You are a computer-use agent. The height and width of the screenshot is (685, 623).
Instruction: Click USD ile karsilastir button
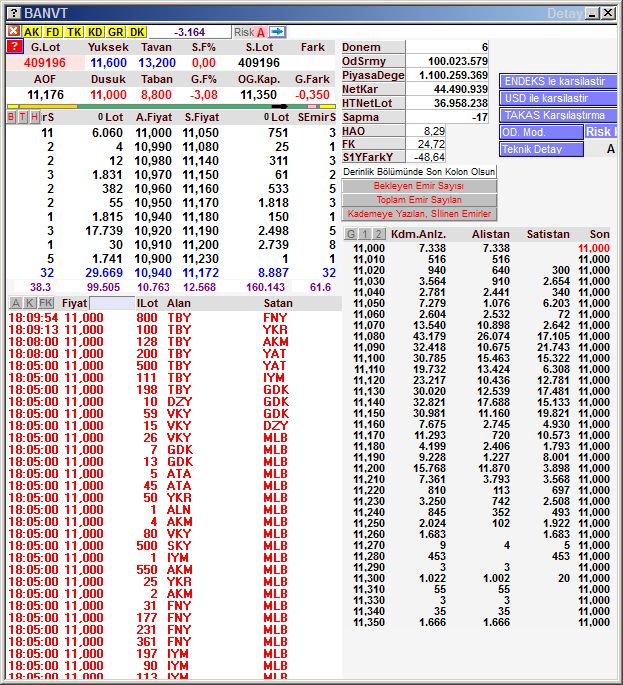coord(558,98)
